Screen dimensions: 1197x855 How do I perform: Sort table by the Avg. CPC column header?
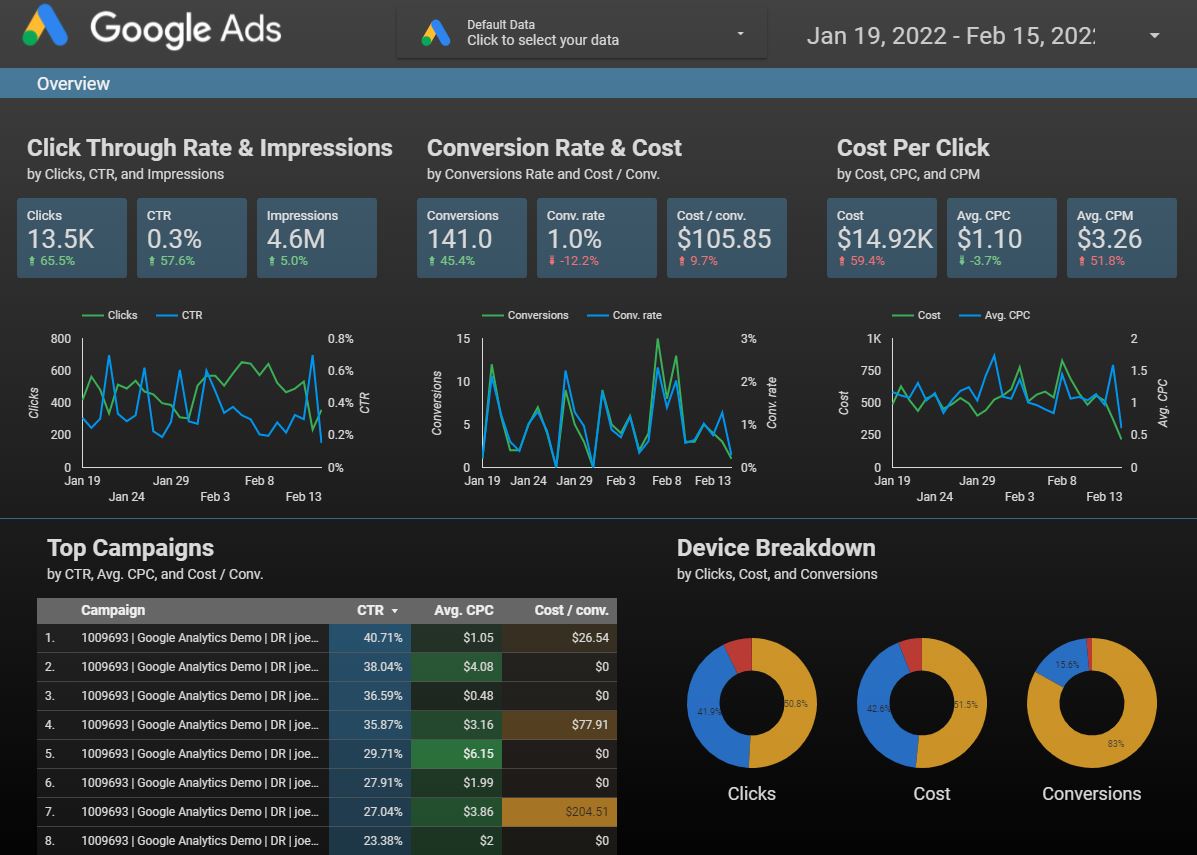[463, 610]
